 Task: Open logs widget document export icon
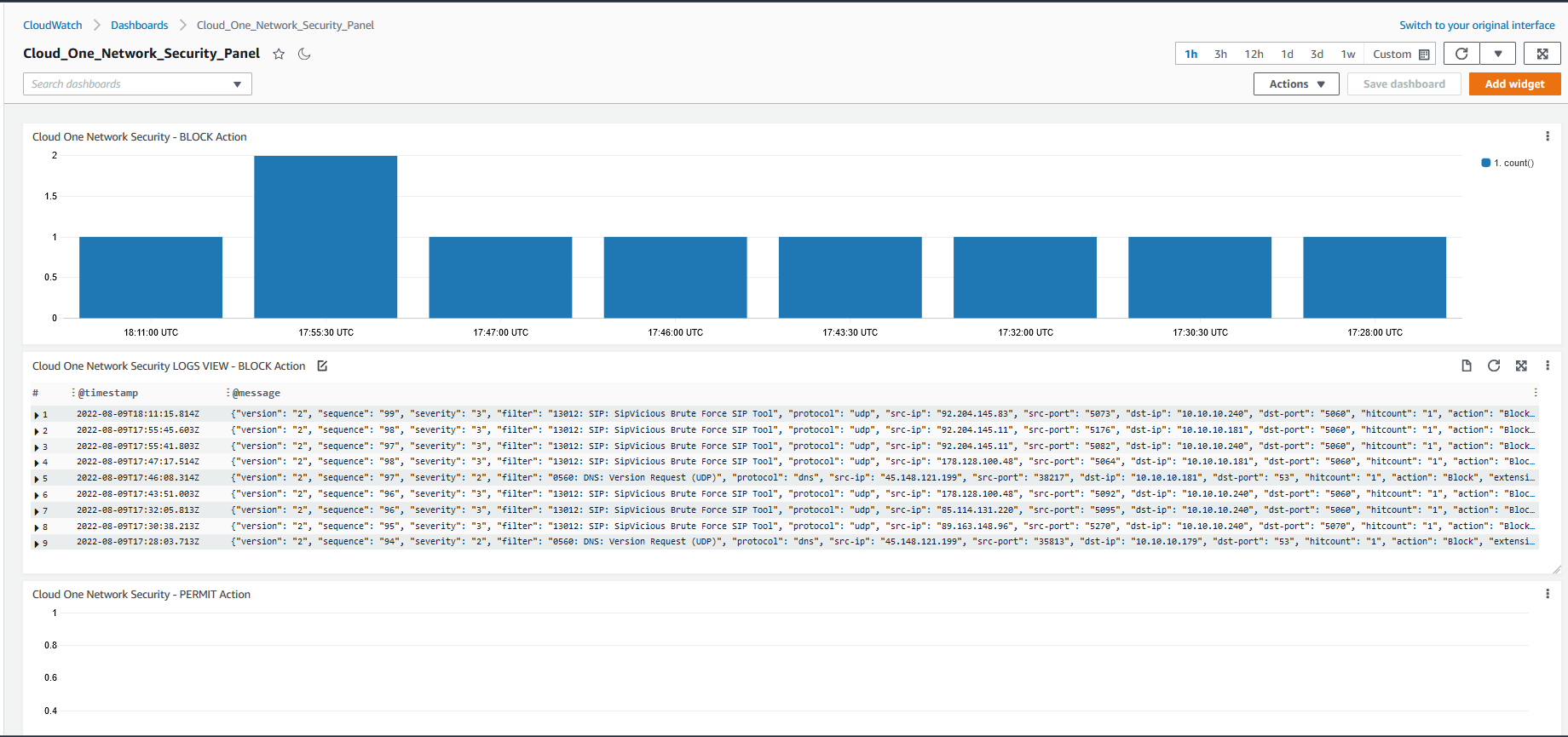coord(1467,366)
